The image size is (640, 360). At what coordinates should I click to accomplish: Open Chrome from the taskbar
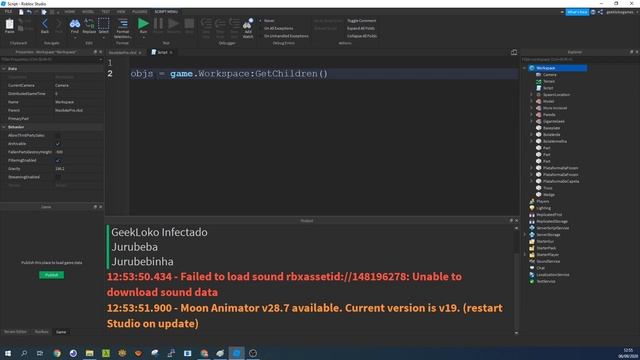[57, 353]
